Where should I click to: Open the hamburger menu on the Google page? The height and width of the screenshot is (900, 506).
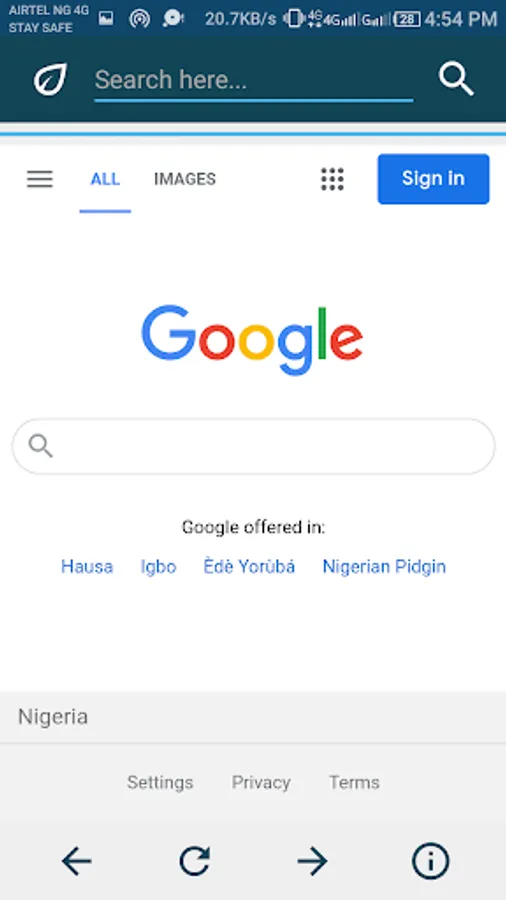[x=40, y=179]
